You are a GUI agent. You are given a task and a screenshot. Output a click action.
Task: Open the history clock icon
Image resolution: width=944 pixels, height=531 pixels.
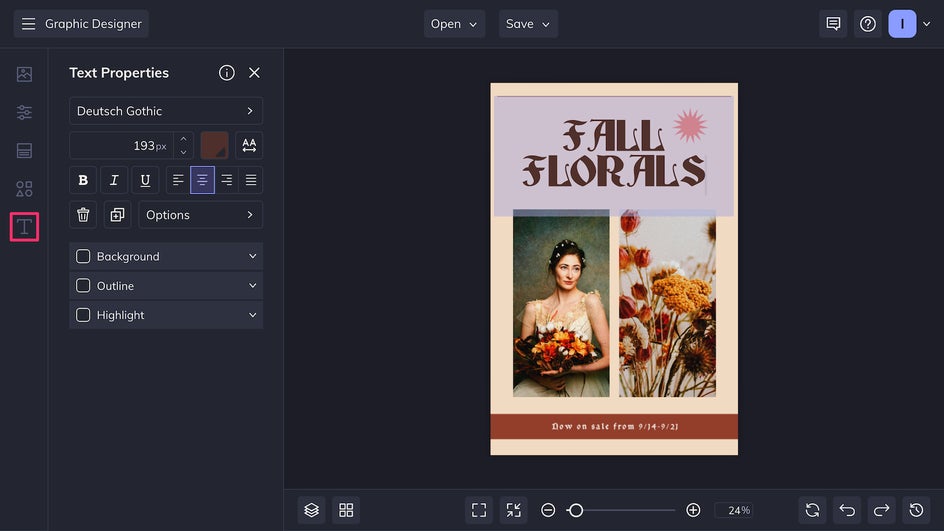pos(916,510)
